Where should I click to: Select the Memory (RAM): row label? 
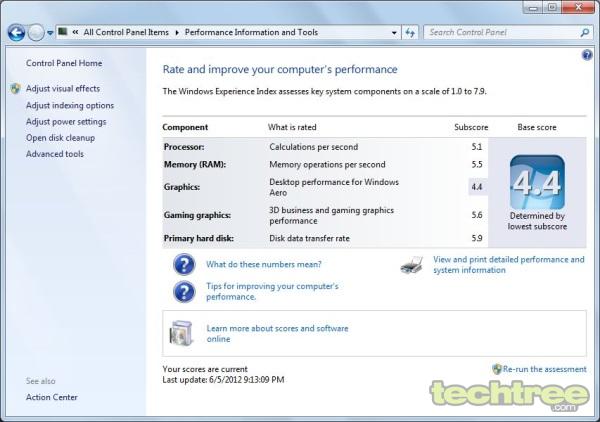click(195, 165)
